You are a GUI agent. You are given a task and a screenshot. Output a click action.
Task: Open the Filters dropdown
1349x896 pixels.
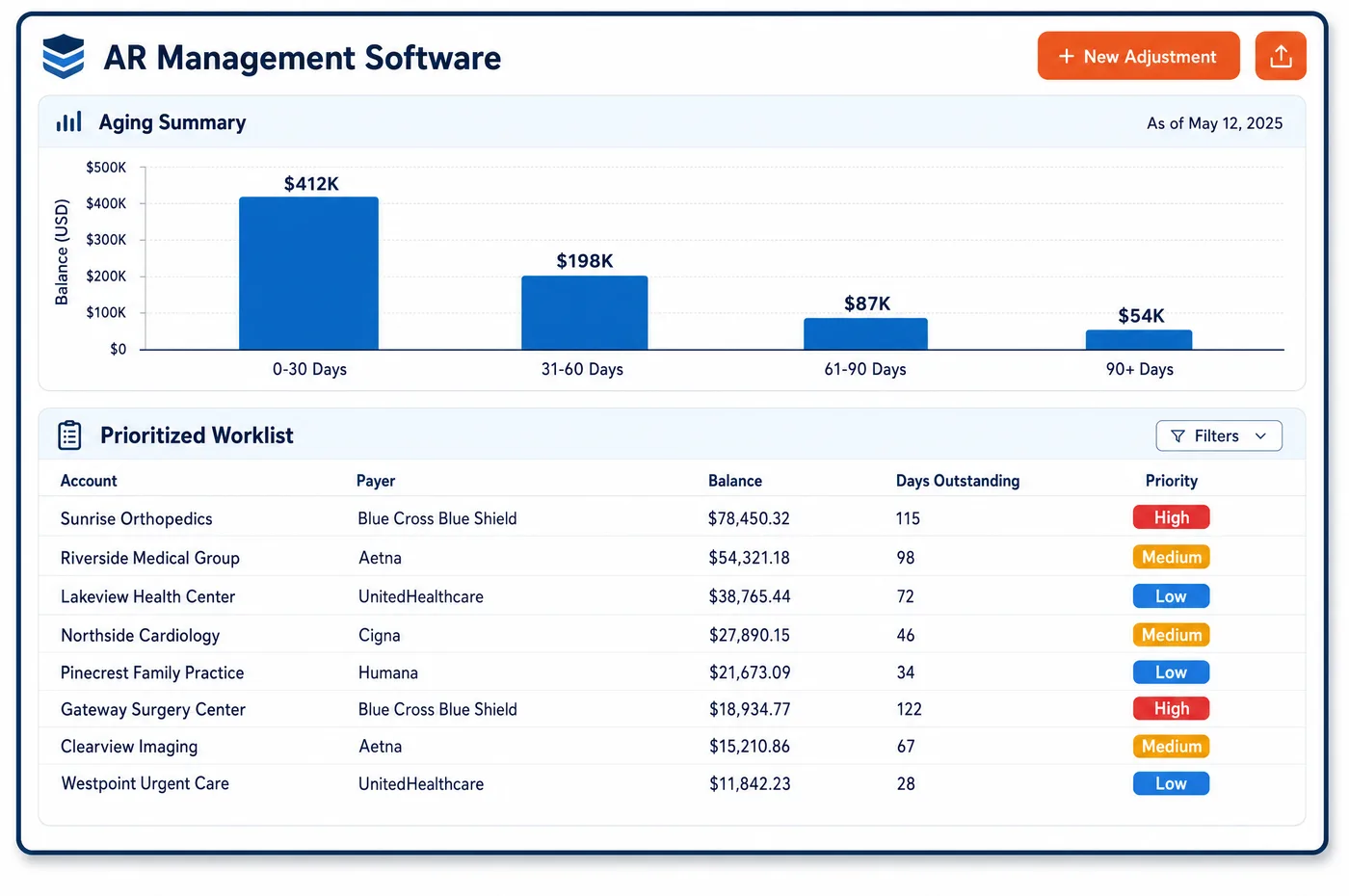pyautogui.click(x=1219, y=435)
